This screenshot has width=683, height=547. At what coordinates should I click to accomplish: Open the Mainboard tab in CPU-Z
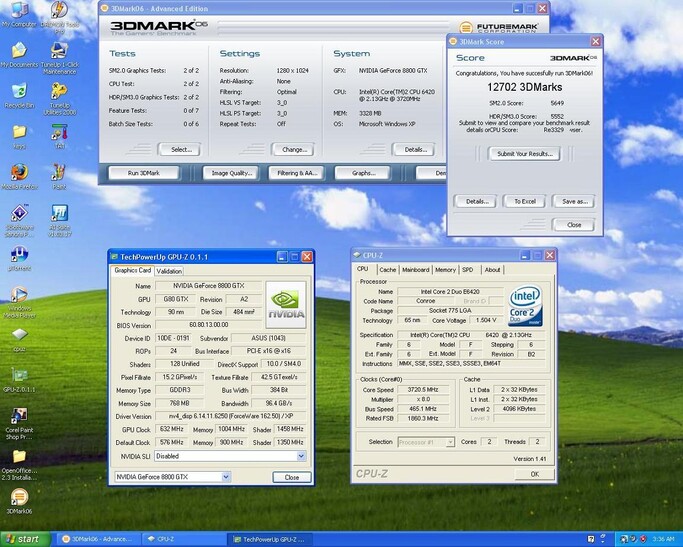[415, 270]
